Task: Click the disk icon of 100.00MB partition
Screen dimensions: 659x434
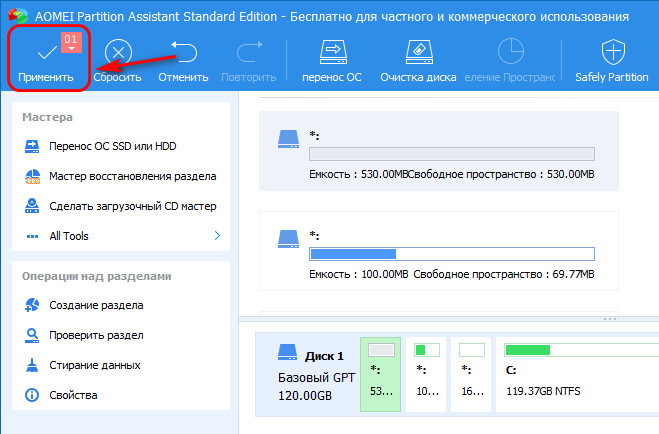Action: point(288,239)
